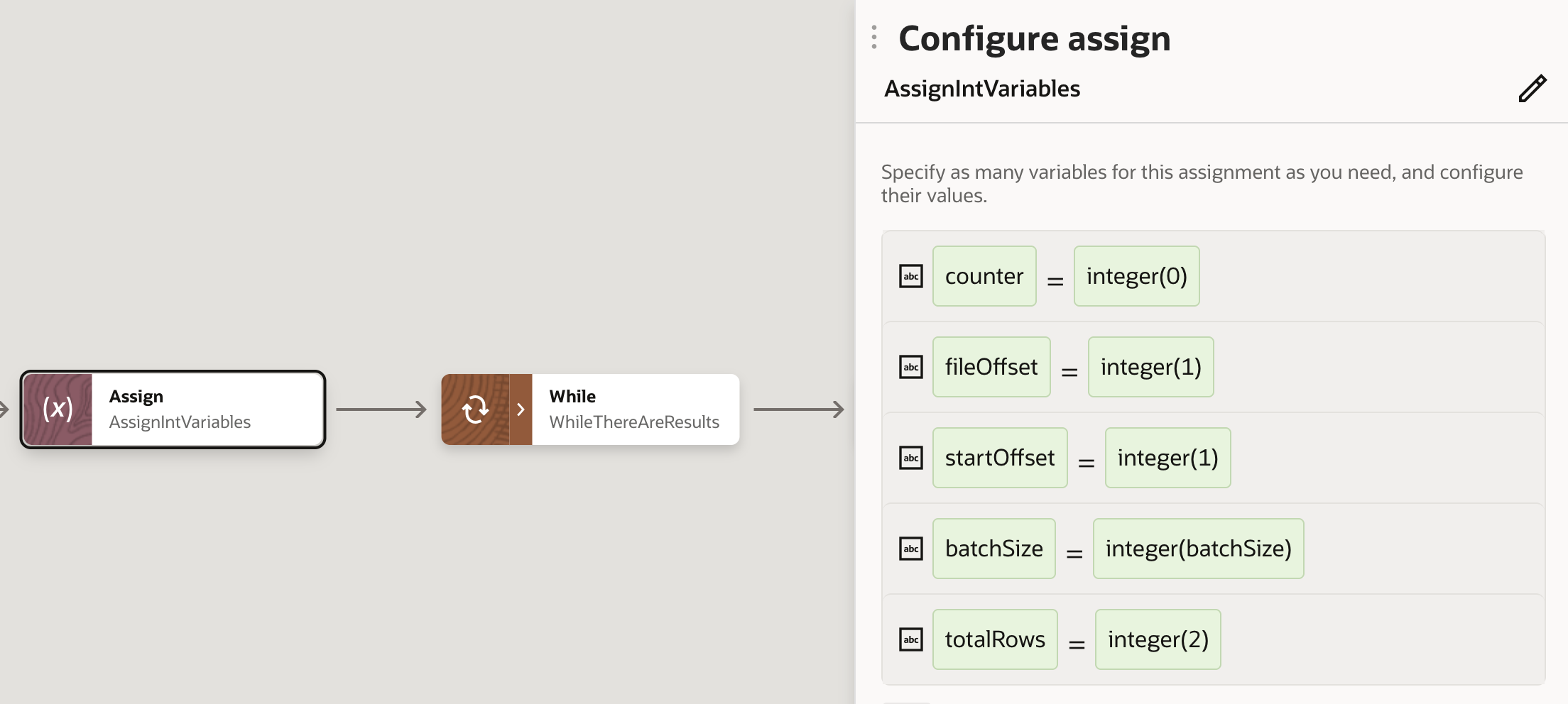
Task: Click the While loop circular arrows icon
Action: pos(475,409)
